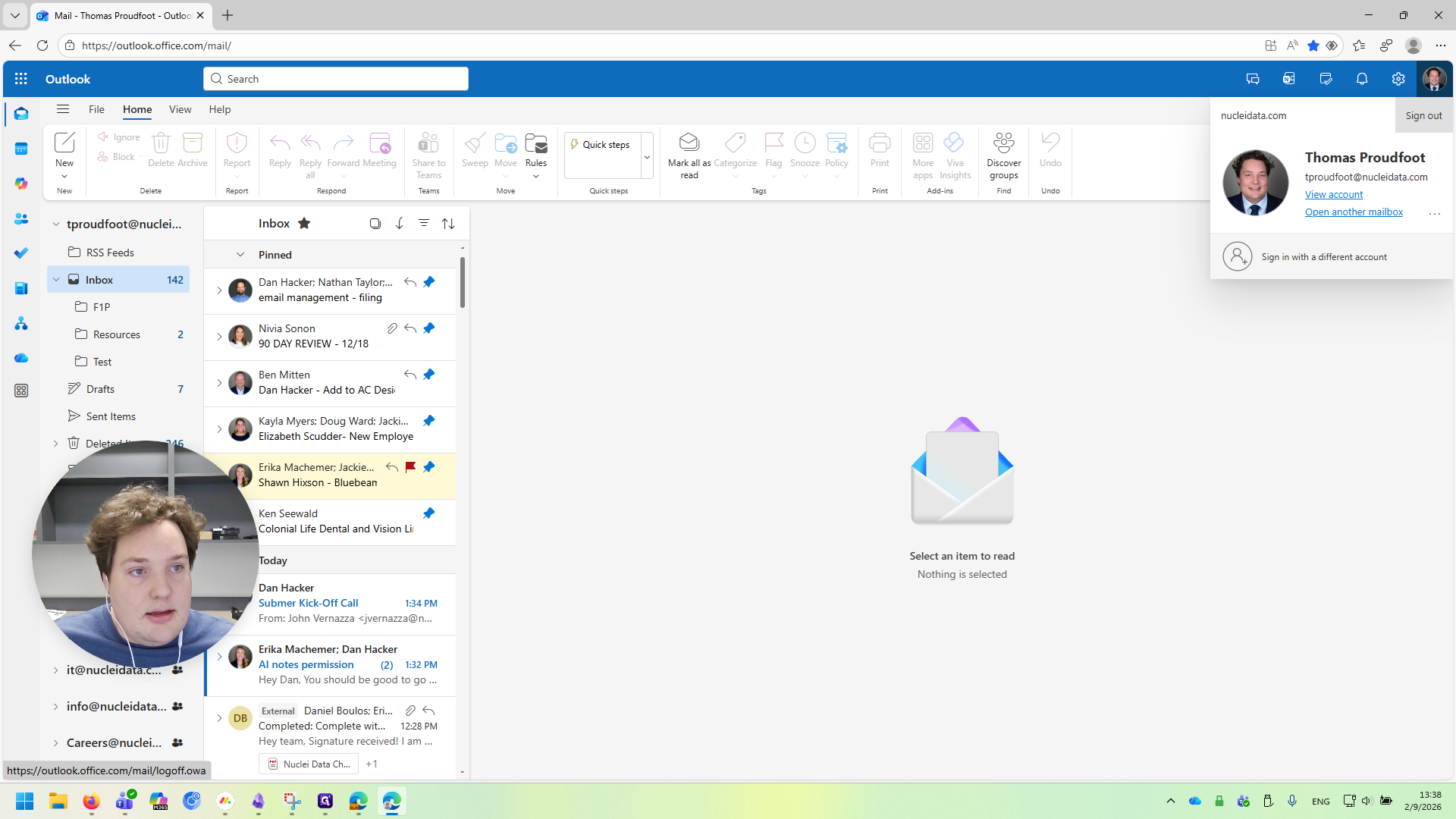Click the Jump to arrow above message list

(x=400, y=223)
